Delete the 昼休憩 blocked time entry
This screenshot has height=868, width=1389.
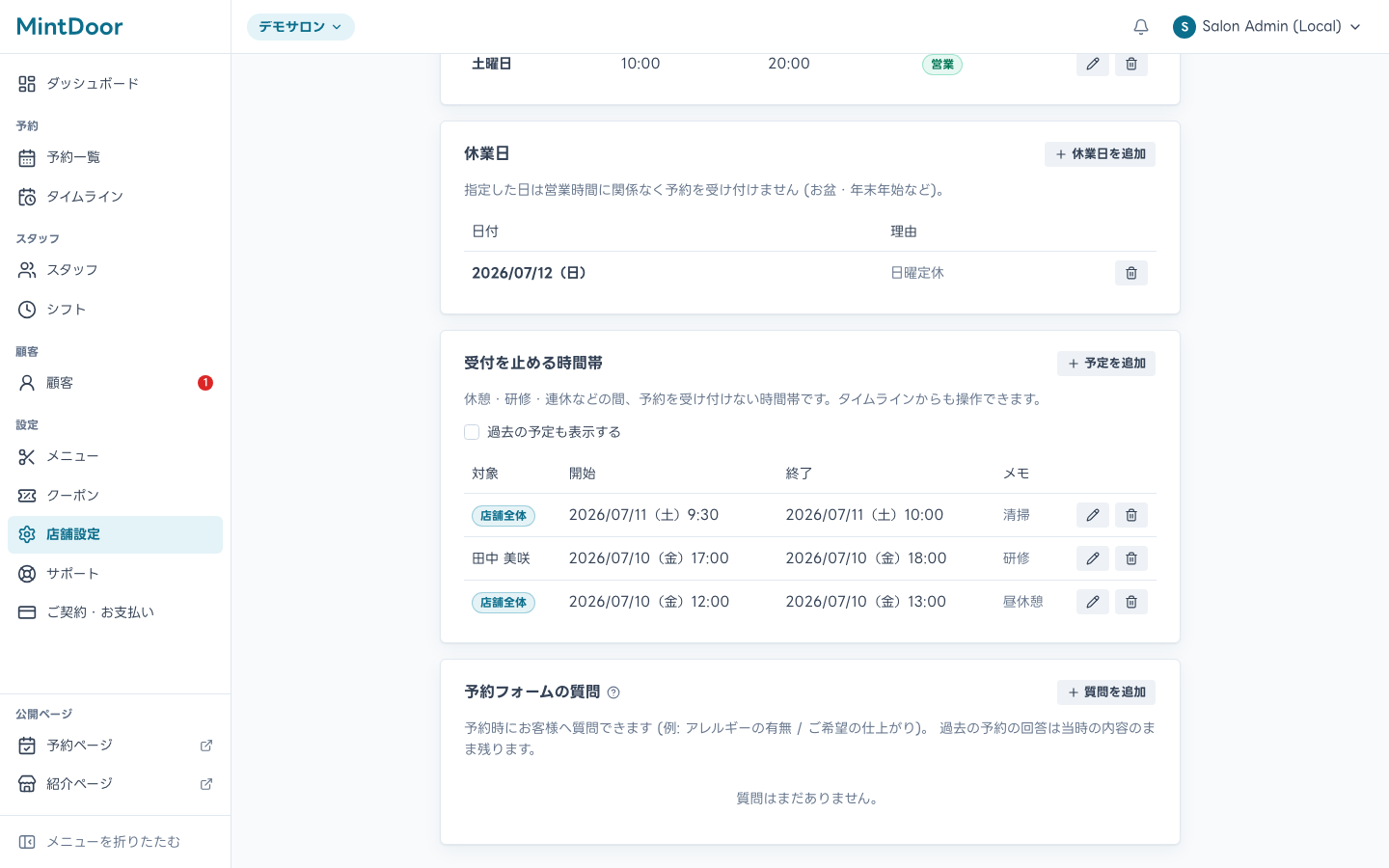[x=1131, y=602]
